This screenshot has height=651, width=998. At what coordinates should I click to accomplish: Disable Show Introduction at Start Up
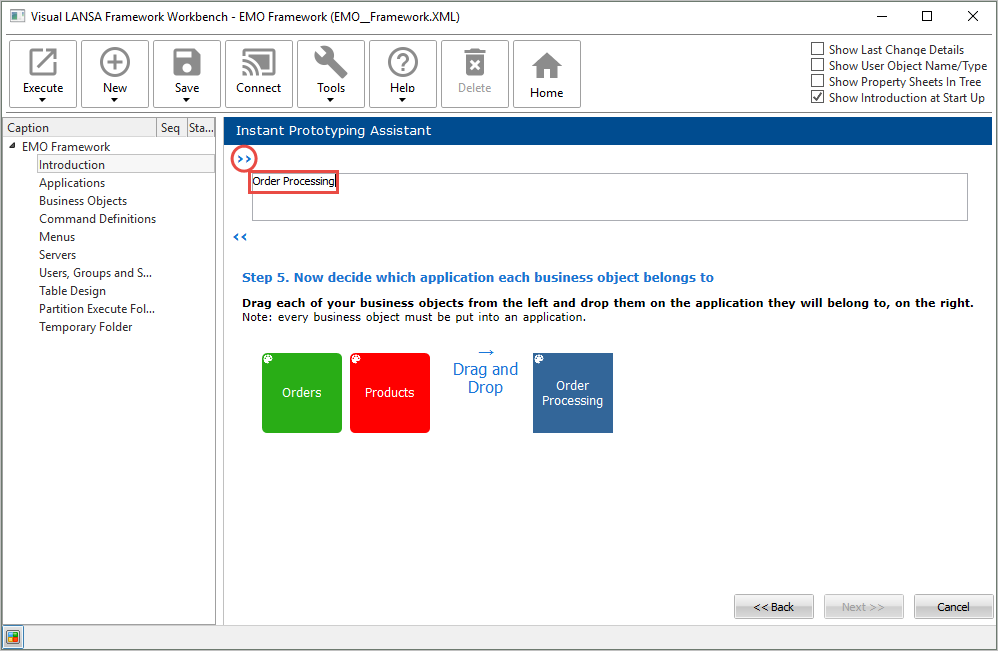[x=817, y=97]
